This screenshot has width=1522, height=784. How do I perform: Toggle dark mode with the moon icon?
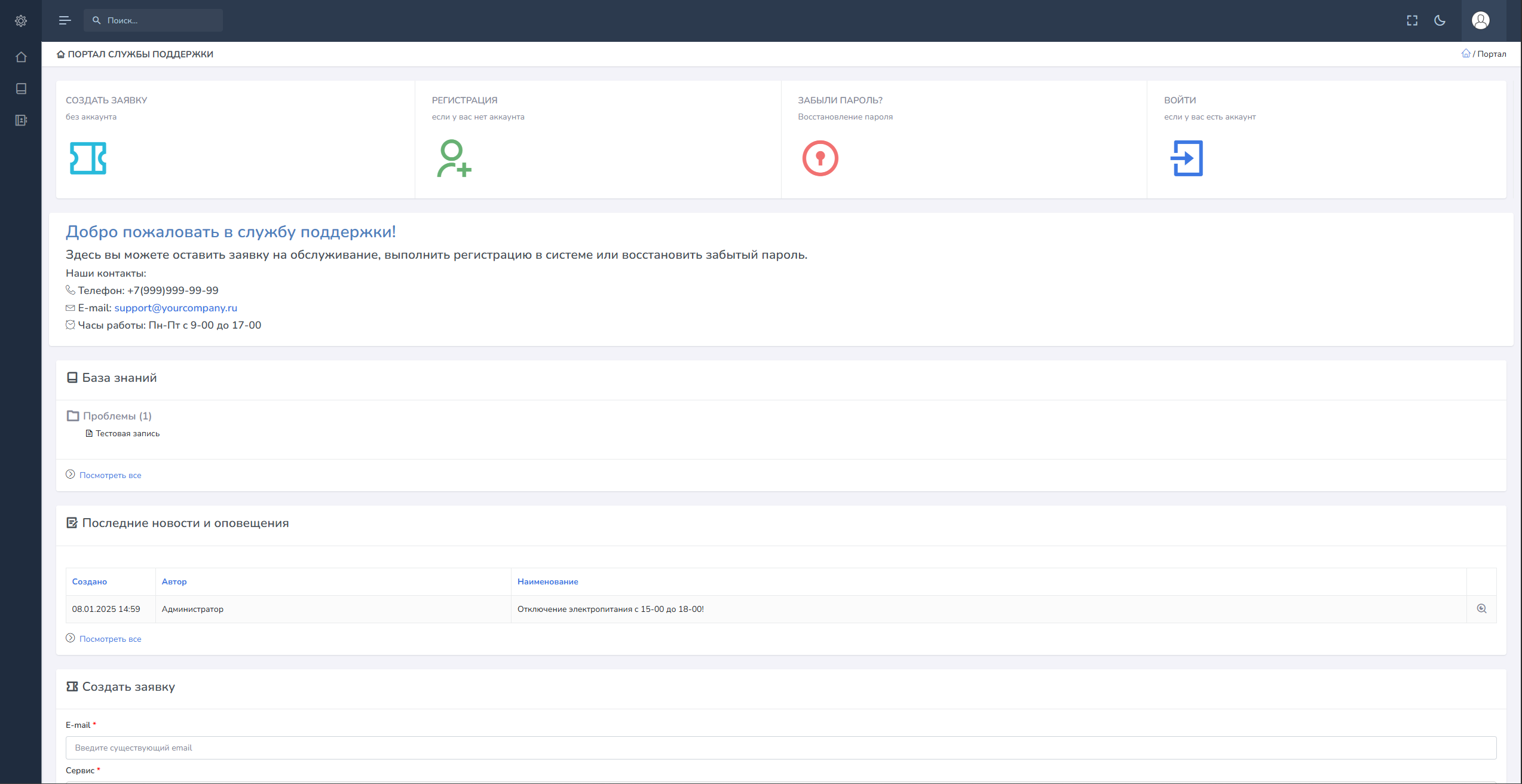coord(1440,21)
